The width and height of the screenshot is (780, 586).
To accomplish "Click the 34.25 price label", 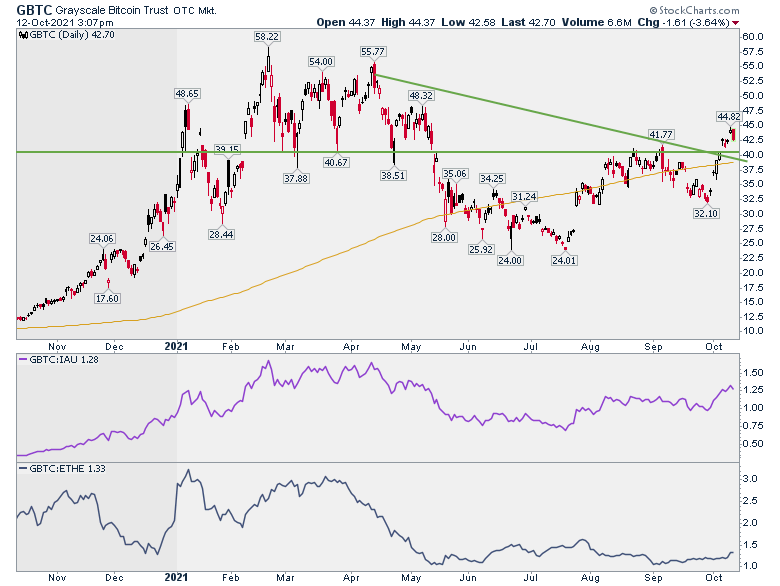I will (492, 178).
